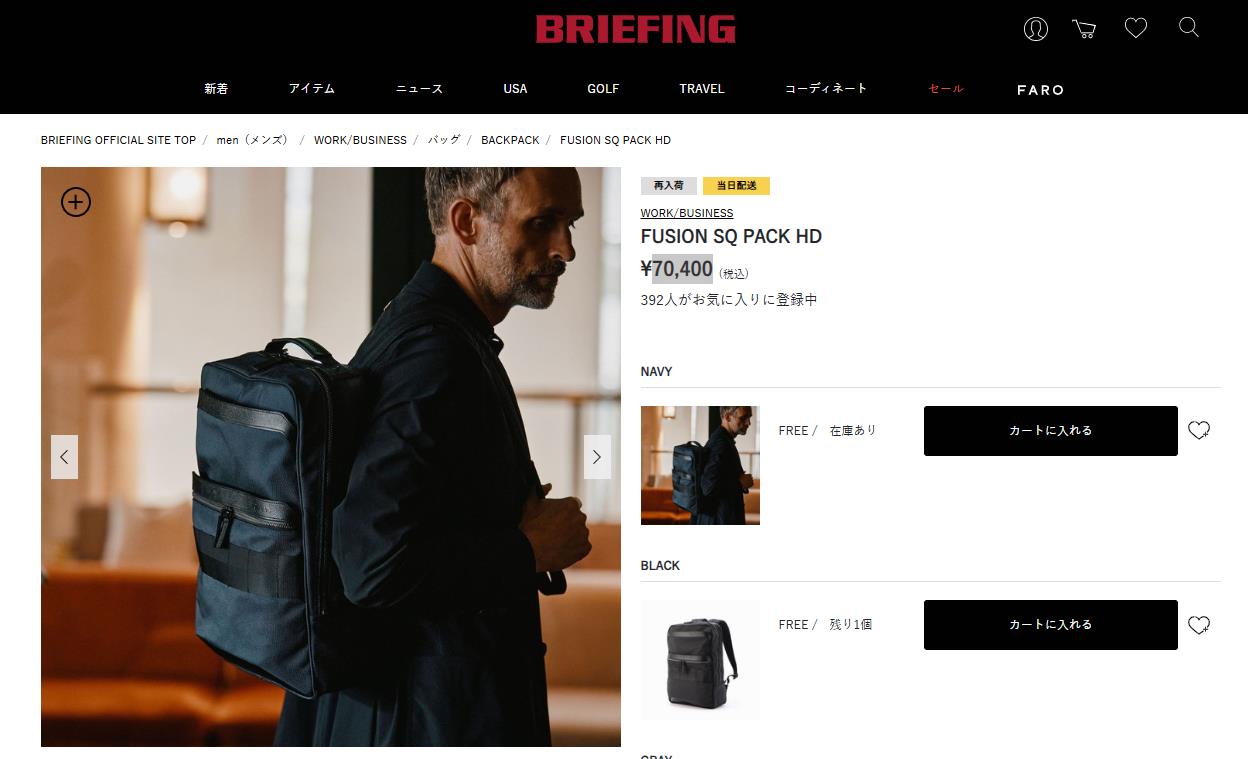Image resolution: width=1248 pixels, height=759 pixels.
Task: Open WORK/BUSINESS category link above title
Action: coord(687,213)
